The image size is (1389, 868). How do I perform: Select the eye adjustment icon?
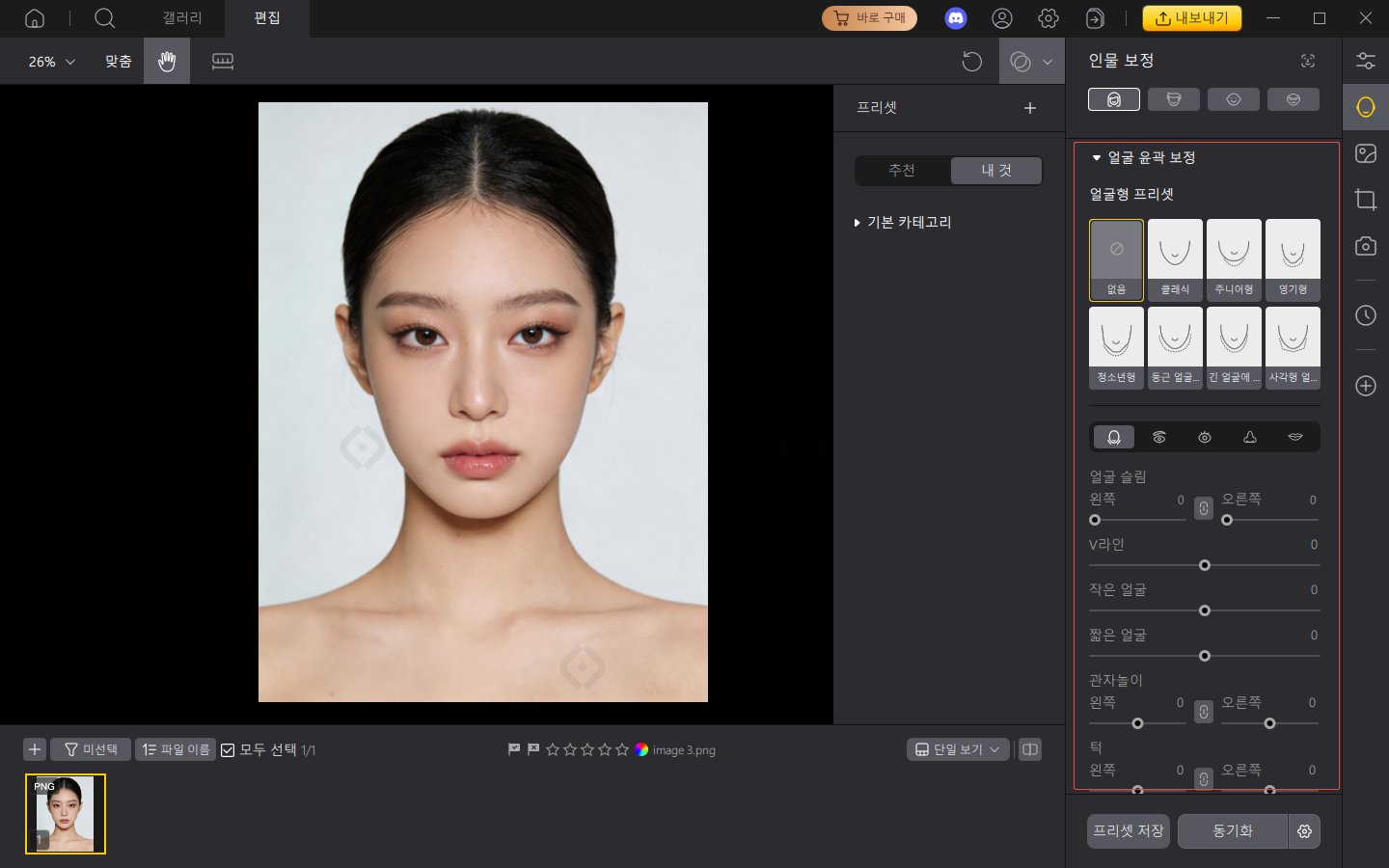coord(1204,436)
